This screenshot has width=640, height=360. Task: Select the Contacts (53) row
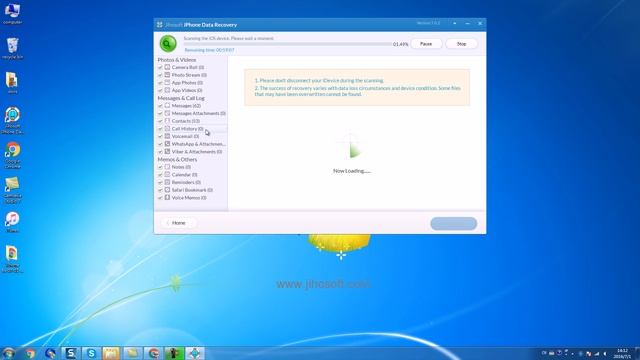coord(192,121)
